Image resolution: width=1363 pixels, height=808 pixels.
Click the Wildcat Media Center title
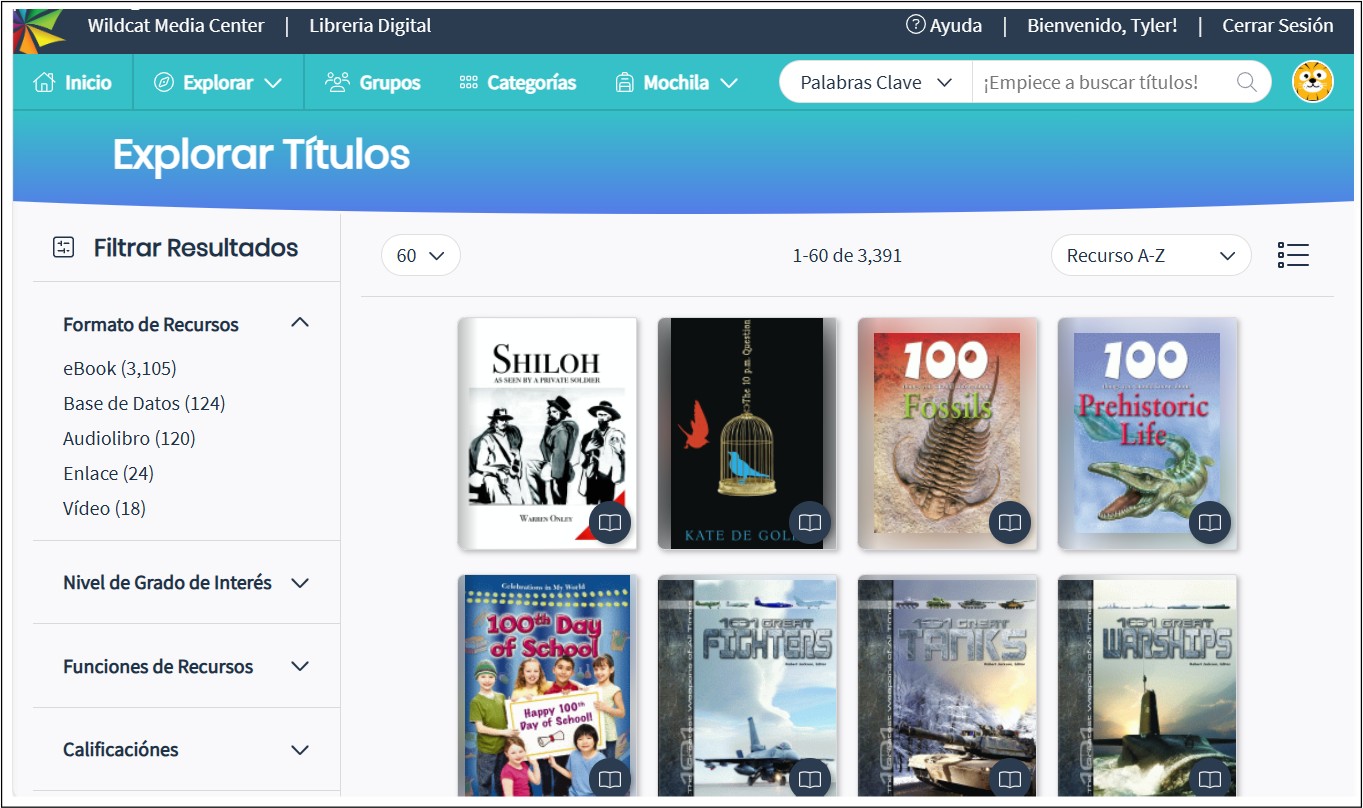point(176,26)
